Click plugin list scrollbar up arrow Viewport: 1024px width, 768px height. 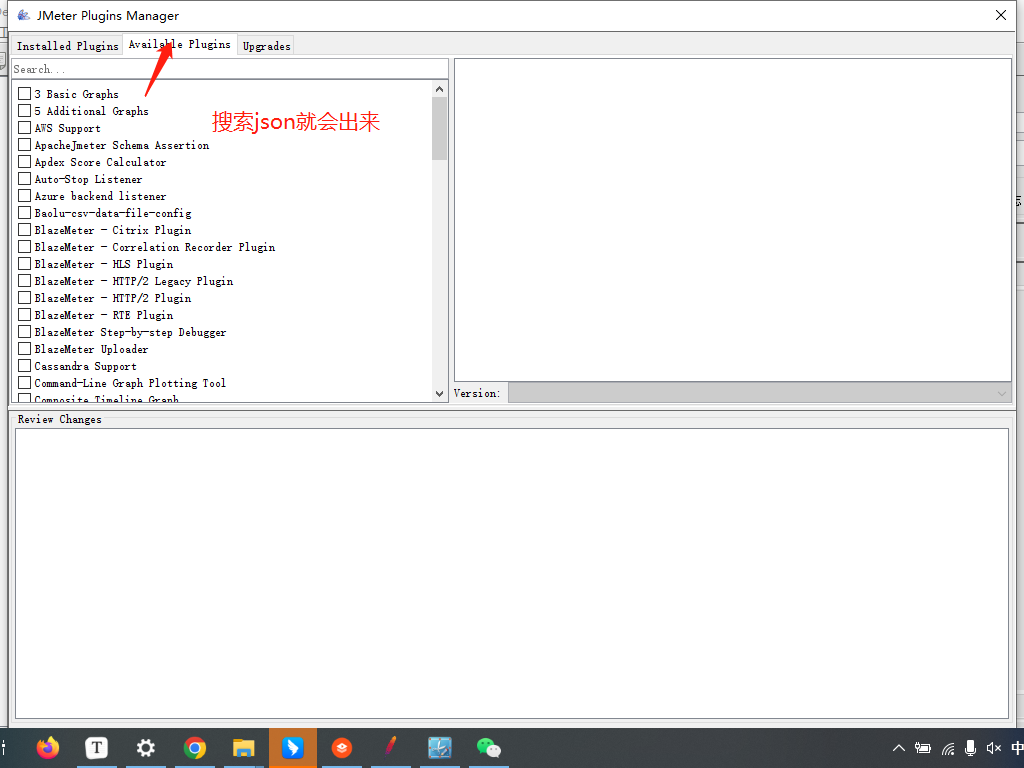pyautogui.click(x=440, y=89)
